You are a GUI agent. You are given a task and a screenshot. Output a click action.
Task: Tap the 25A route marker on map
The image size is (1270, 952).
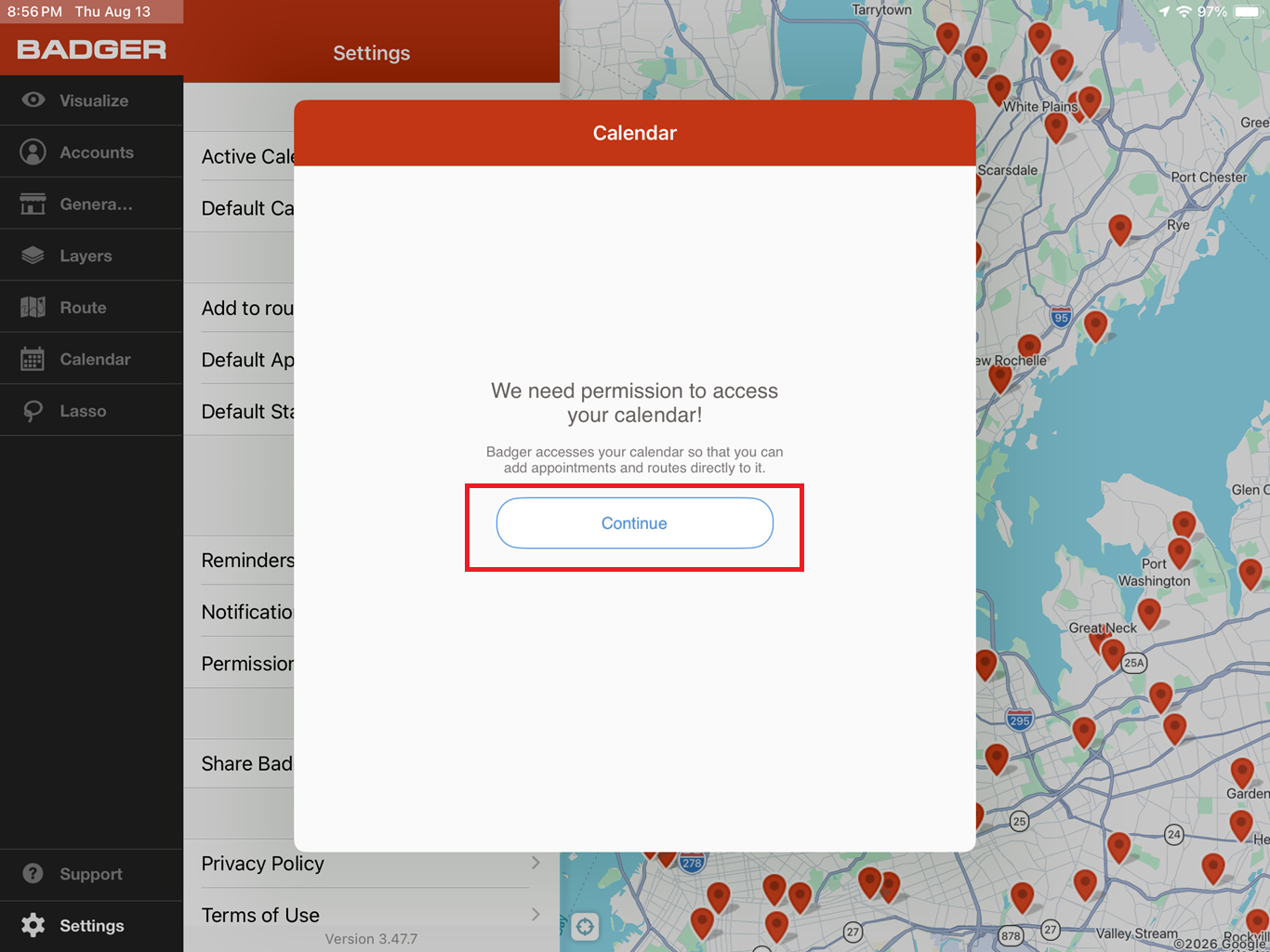[x=1134, y=663]
